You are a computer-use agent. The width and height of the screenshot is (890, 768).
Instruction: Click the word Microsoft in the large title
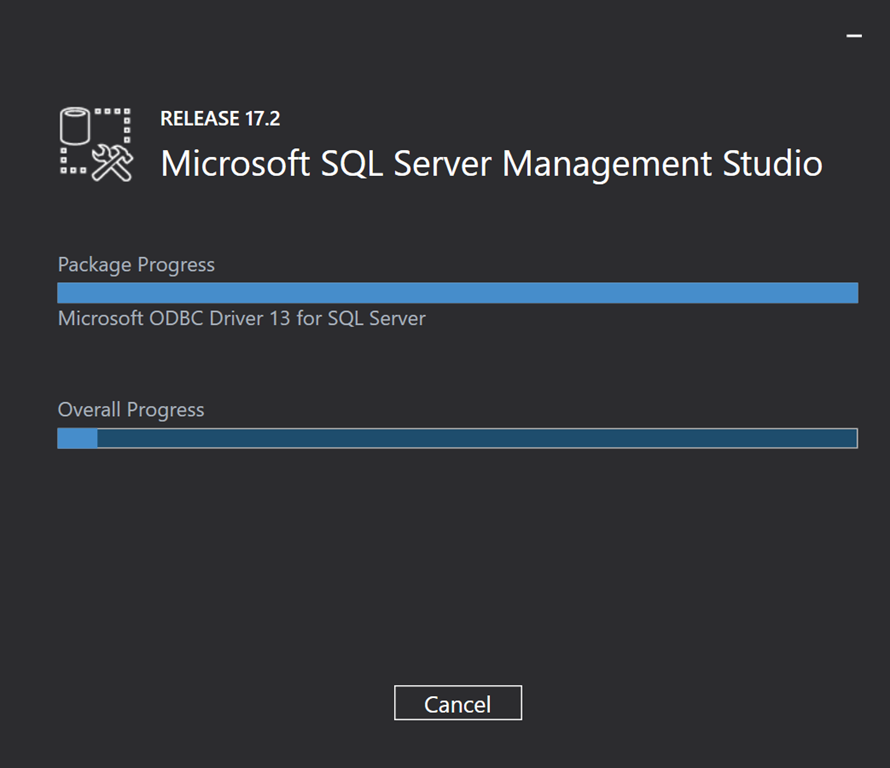(x=236, y=164)
